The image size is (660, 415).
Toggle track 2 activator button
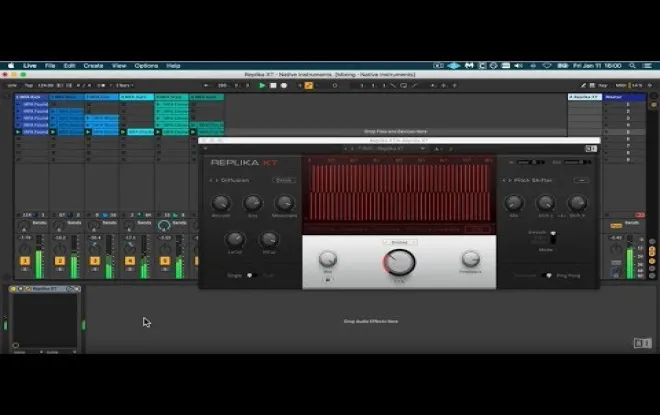(60, 261)
